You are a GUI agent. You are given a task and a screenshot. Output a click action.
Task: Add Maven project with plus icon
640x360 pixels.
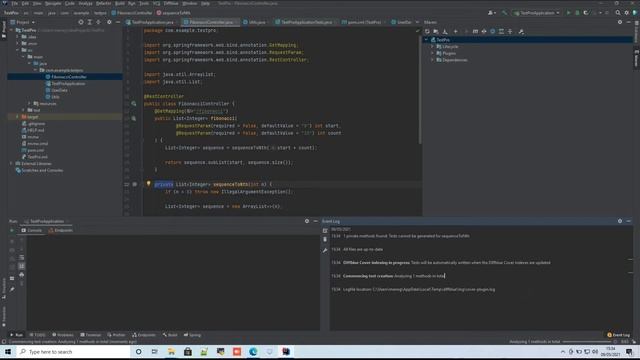click(x=456, y=31)
